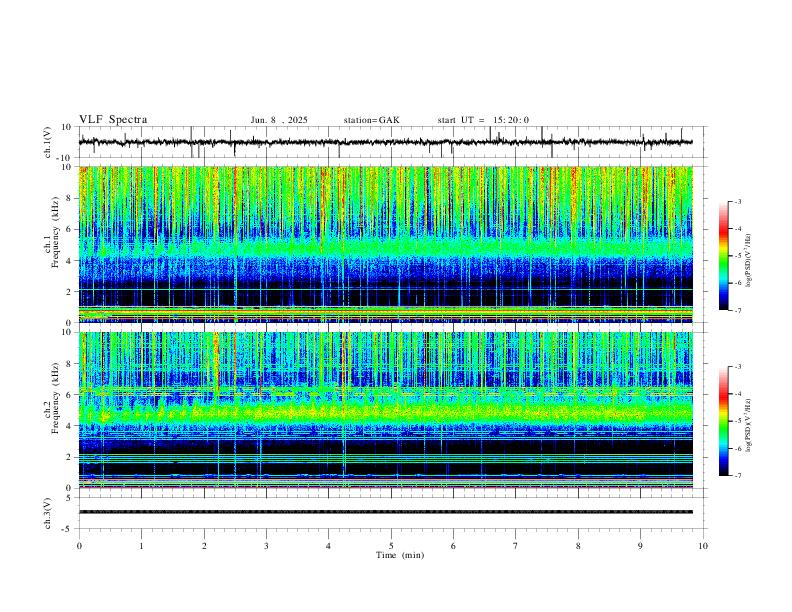This screenshot has height=612, width=792.
Task: Click the 'start UT = 15:20:0' text
Action: pos(483,120)
